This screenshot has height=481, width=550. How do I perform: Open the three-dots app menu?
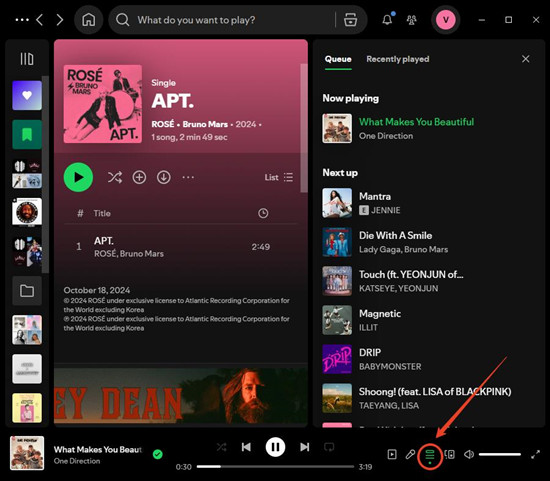point(22,20)
